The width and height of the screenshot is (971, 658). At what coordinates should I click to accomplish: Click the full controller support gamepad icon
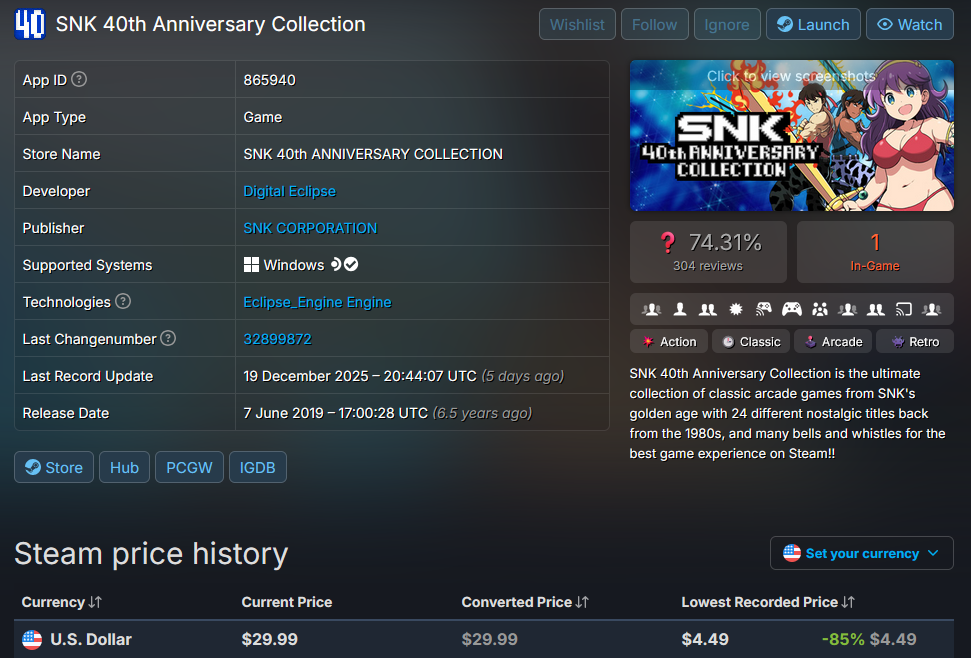point(791,310)
